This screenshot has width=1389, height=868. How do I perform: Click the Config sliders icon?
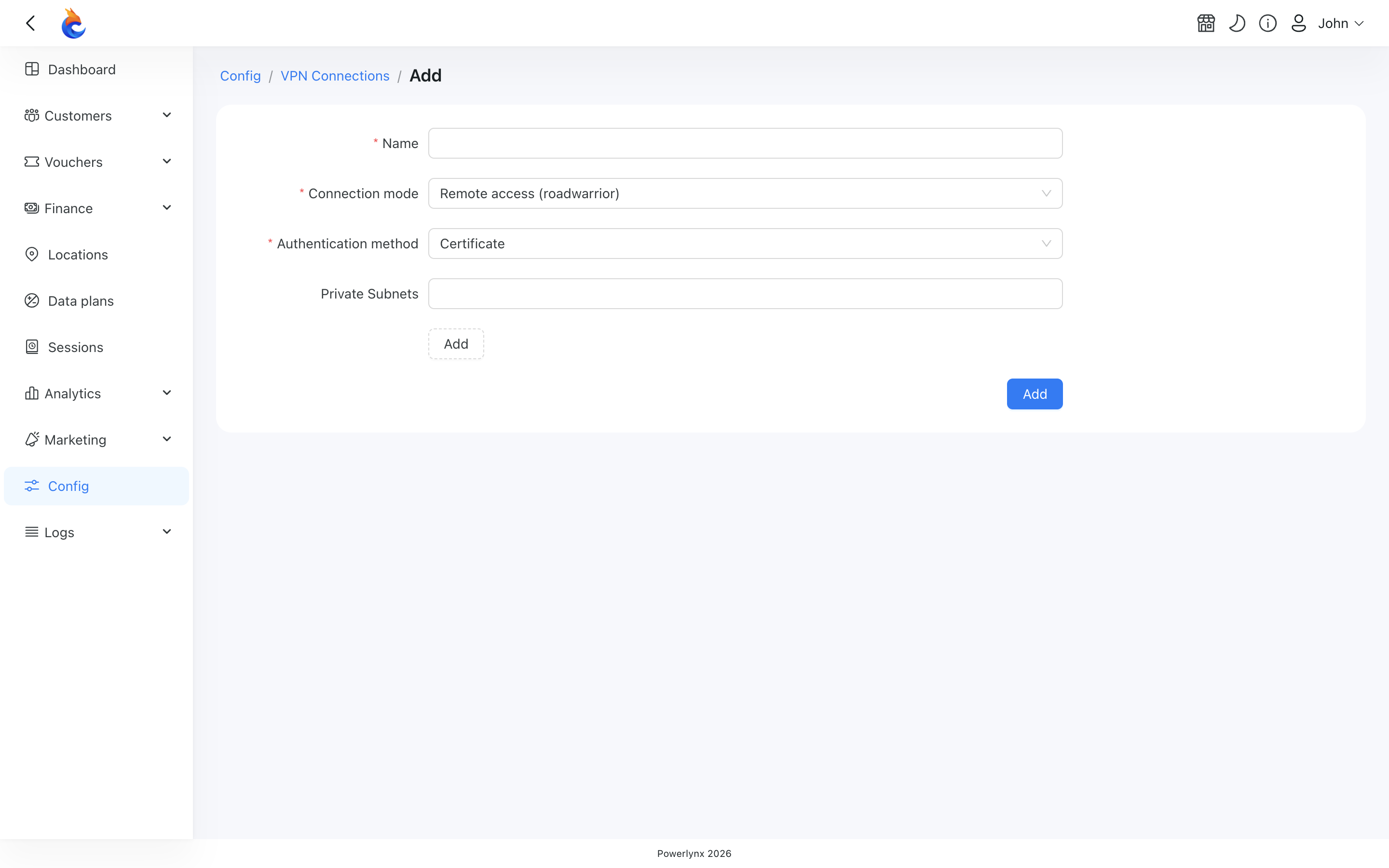[32, 486]
